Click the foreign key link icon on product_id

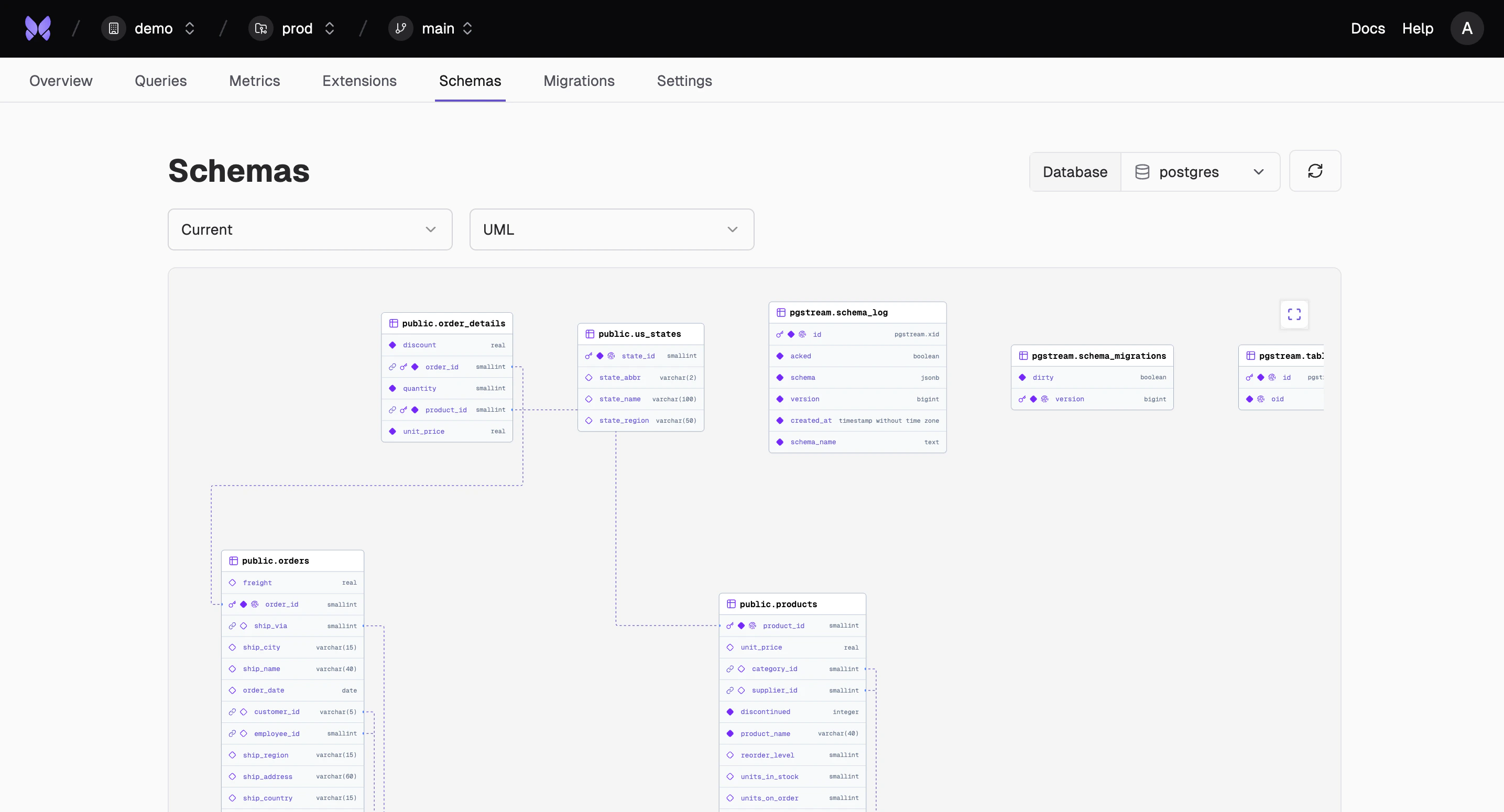392,409
